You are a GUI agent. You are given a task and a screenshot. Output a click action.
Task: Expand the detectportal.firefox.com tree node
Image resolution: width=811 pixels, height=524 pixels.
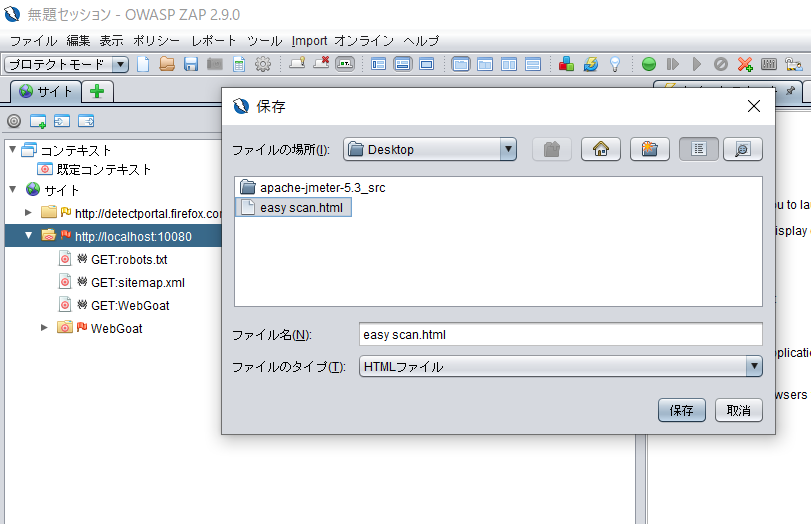pos(28,212)
